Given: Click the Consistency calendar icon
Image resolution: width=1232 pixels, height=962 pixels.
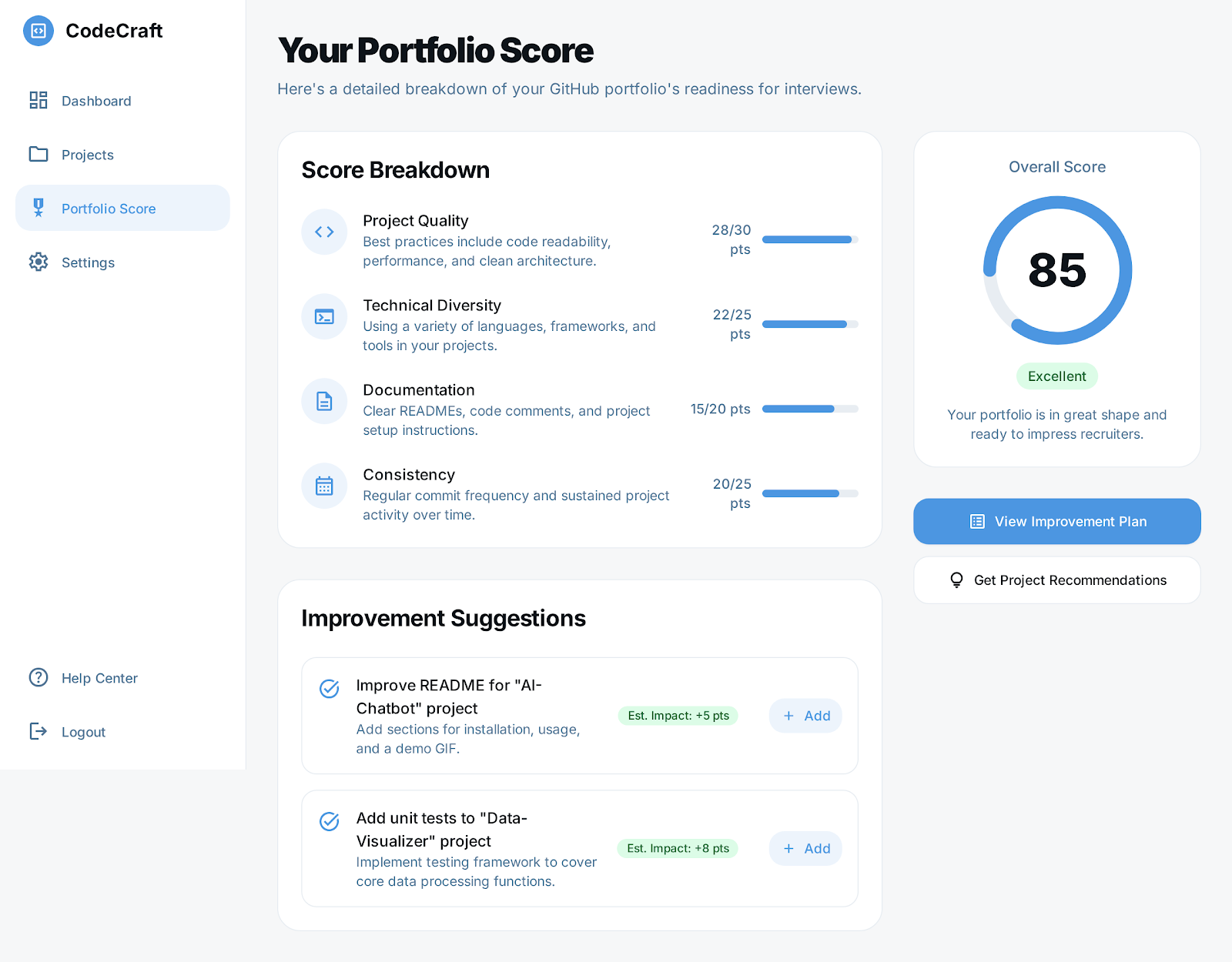Looking at the screenshot, I should coord(324,486).
